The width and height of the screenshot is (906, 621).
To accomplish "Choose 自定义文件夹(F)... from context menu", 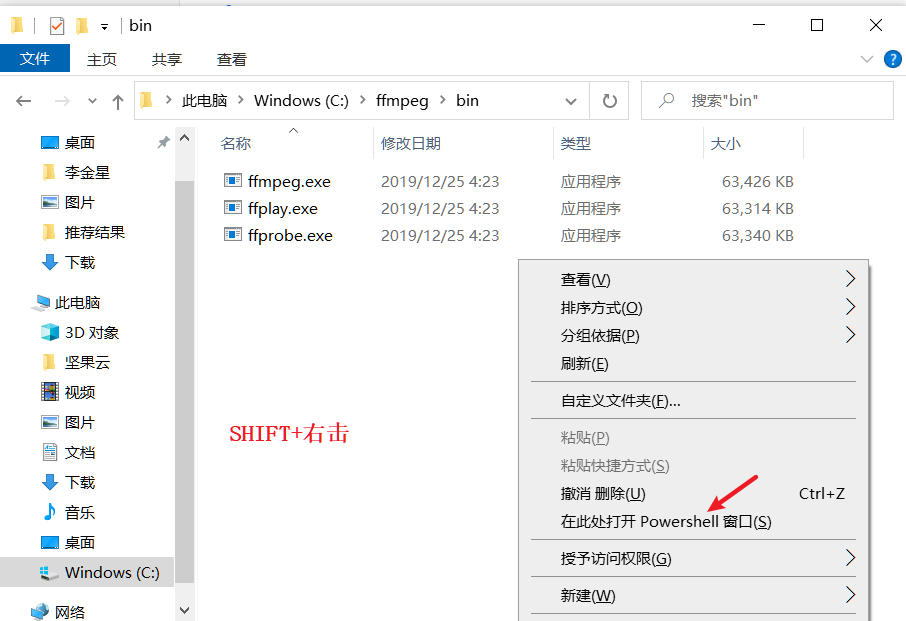I will tap(693, 400).
